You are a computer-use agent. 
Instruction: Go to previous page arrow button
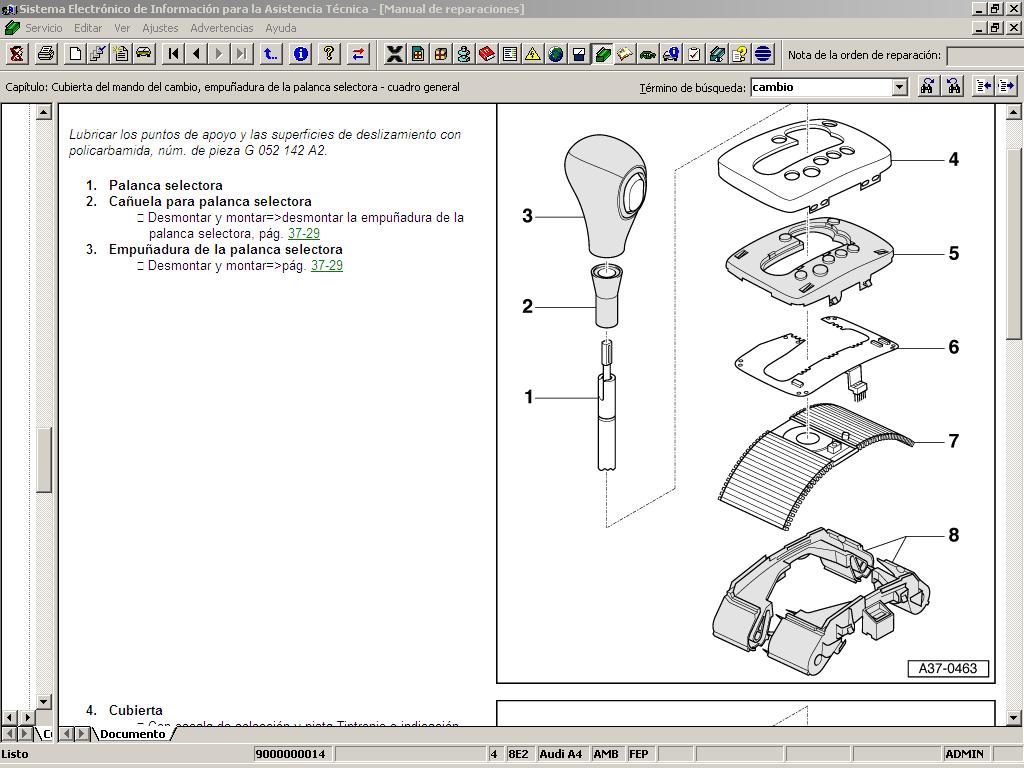pyautogui.click(x=196, y=54)
